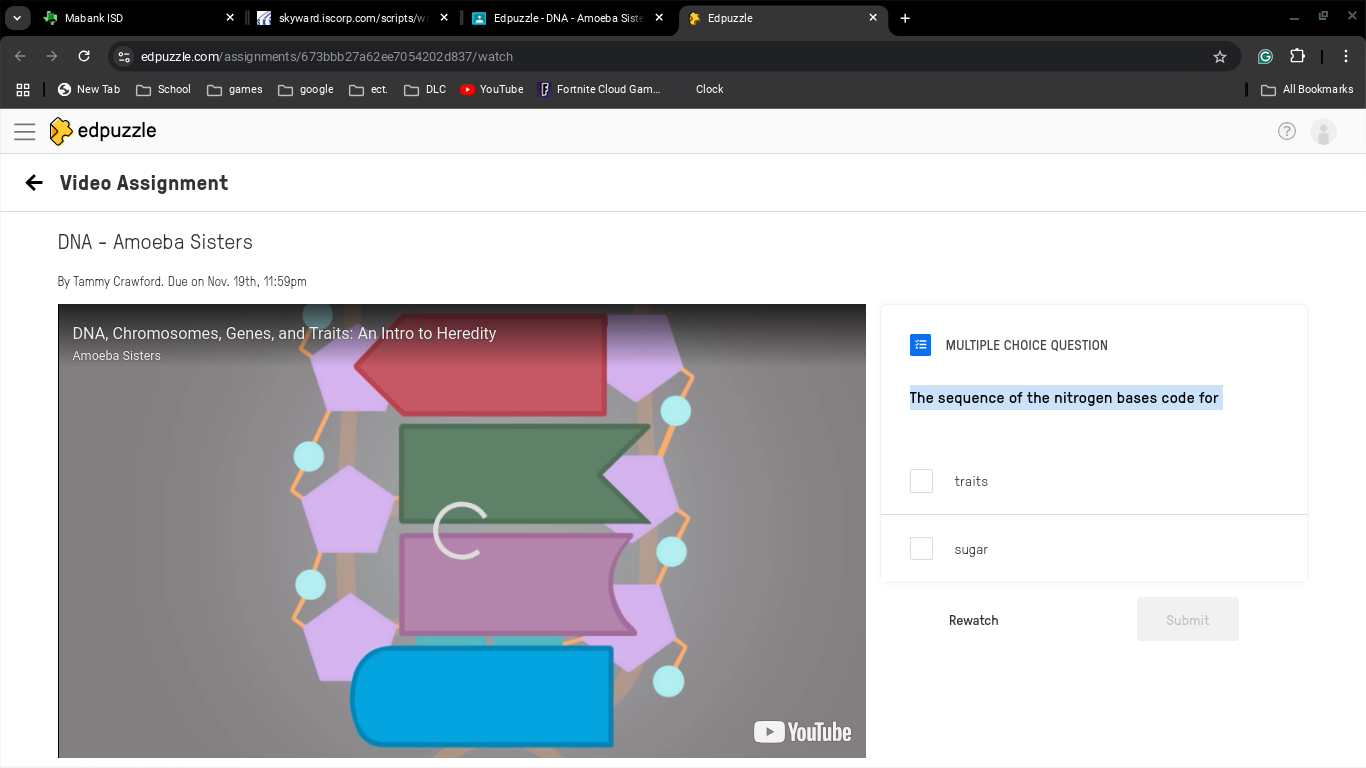Click browser back arrow
Viewport: 1366px width, 768px height.
[x=20, y=57]
